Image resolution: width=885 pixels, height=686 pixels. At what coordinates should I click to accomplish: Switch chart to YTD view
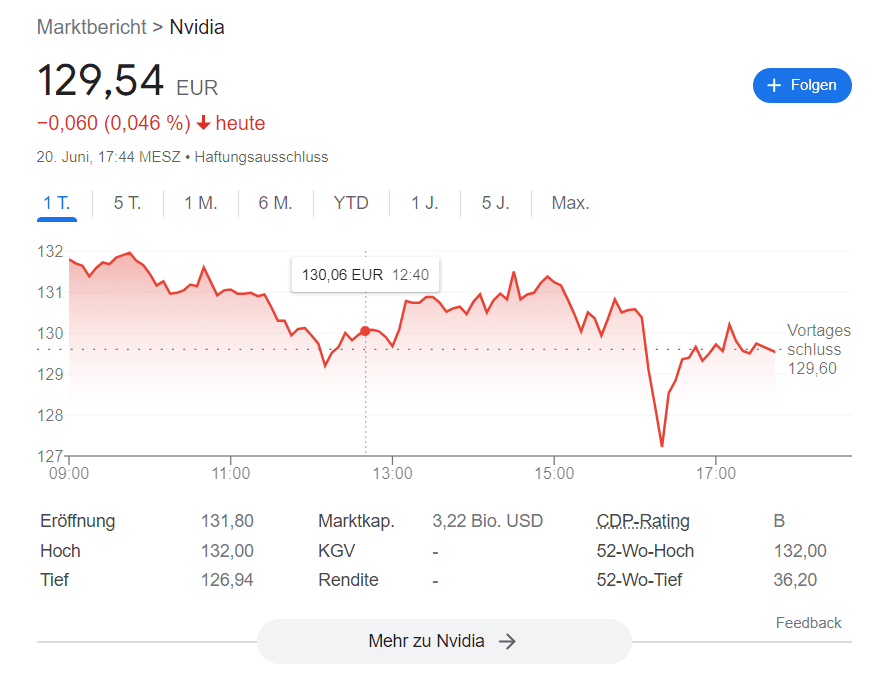(351, 203)
